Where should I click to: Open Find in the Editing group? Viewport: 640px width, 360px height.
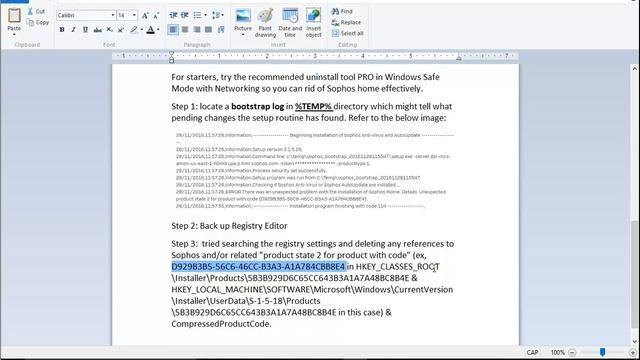(342, 11)
